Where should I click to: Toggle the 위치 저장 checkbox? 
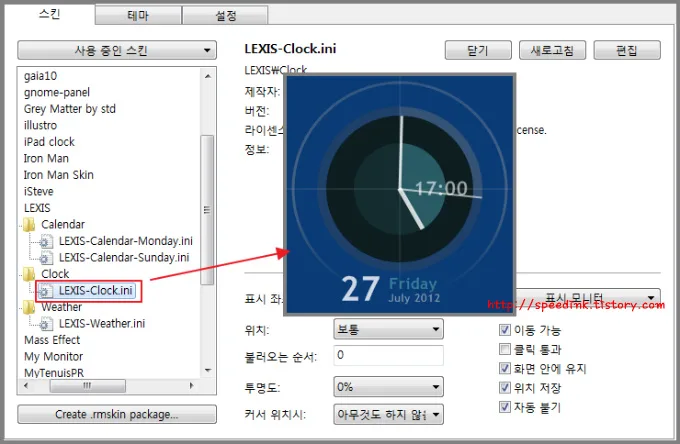(504, 388)
